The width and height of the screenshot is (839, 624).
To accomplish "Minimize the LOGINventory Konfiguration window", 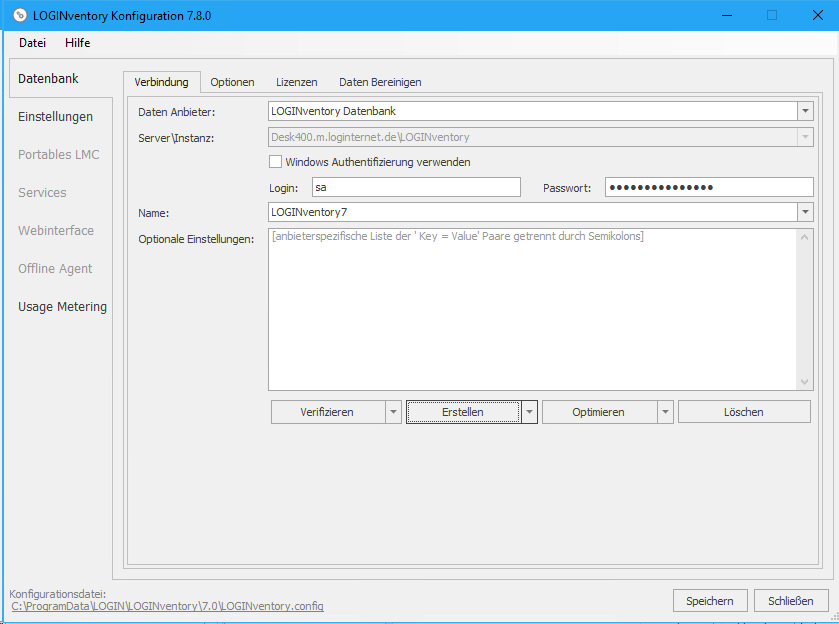I will pyautogui.click(x=727, y=16).
